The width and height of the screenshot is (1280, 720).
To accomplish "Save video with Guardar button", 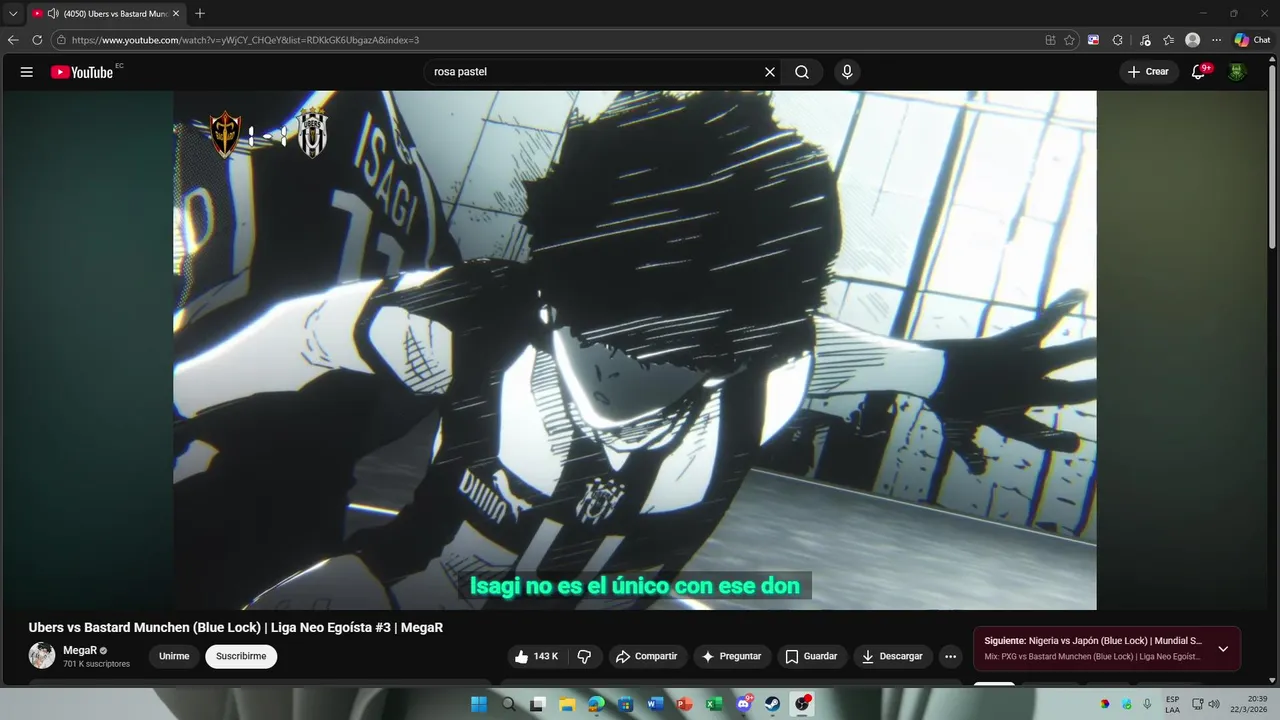I will pos(811,656).
